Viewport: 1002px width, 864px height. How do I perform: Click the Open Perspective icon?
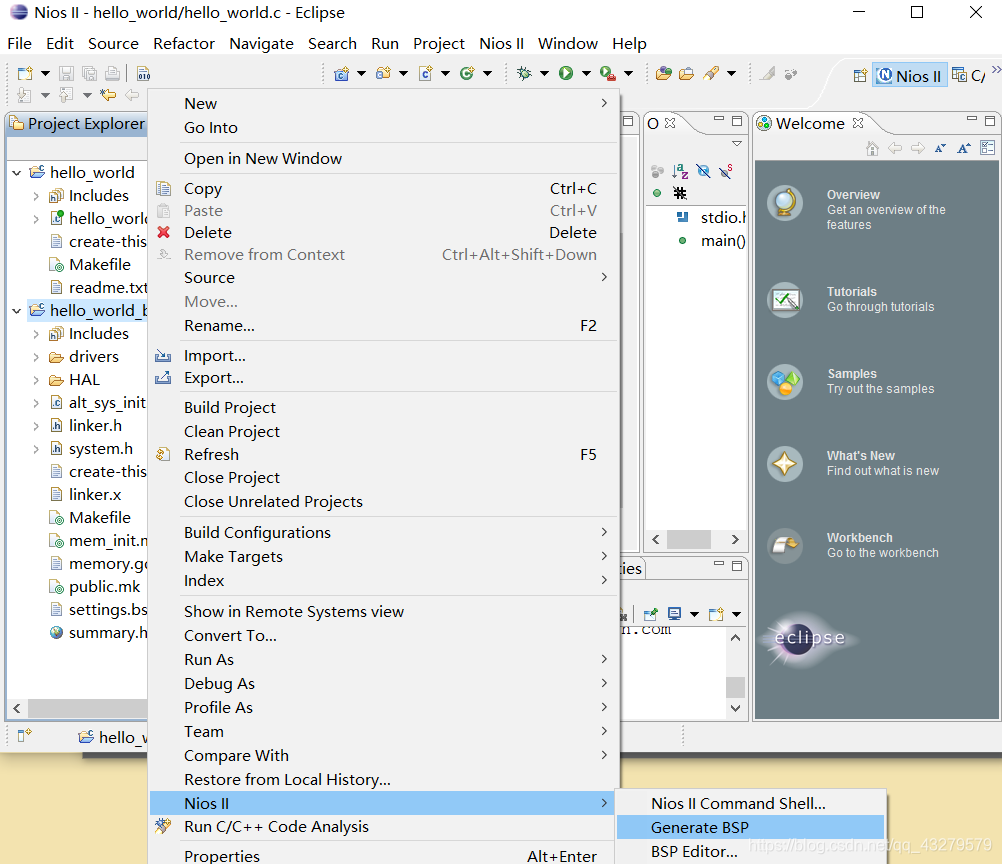(860, 75)
